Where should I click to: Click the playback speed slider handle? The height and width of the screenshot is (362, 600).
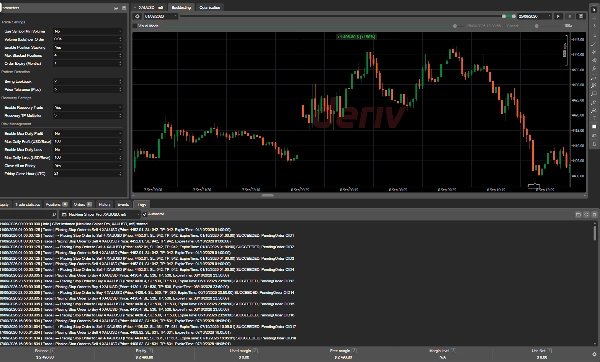coord(536,26)
